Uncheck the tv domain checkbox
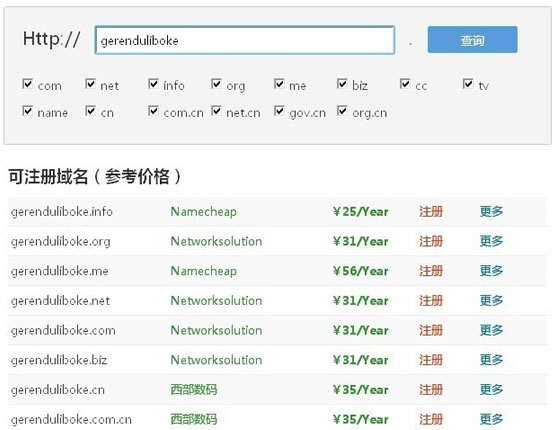This screenshot has height=430, width=559. click(468, 84)
